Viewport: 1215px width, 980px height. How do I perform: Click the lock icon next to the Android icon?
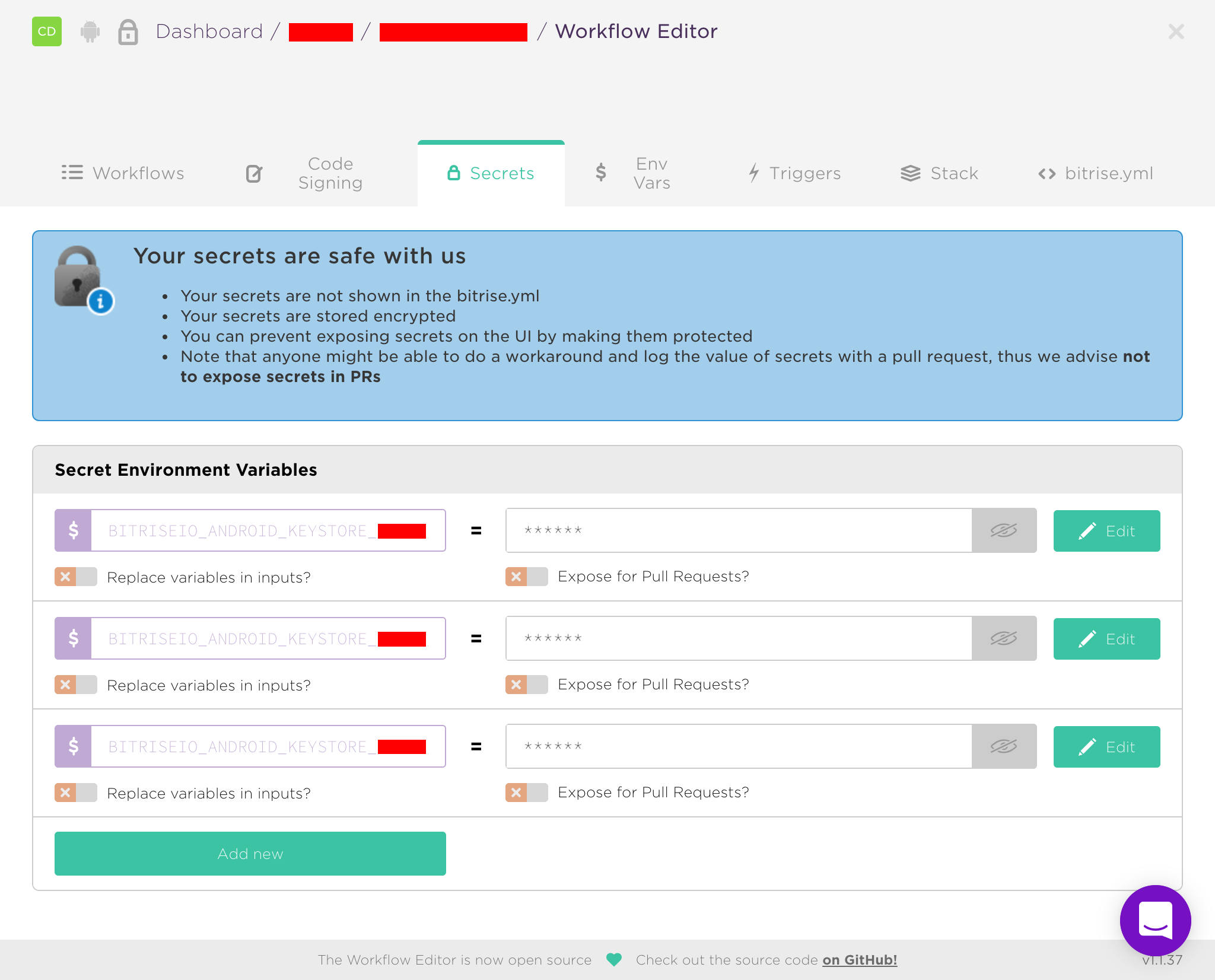[128, 32]
